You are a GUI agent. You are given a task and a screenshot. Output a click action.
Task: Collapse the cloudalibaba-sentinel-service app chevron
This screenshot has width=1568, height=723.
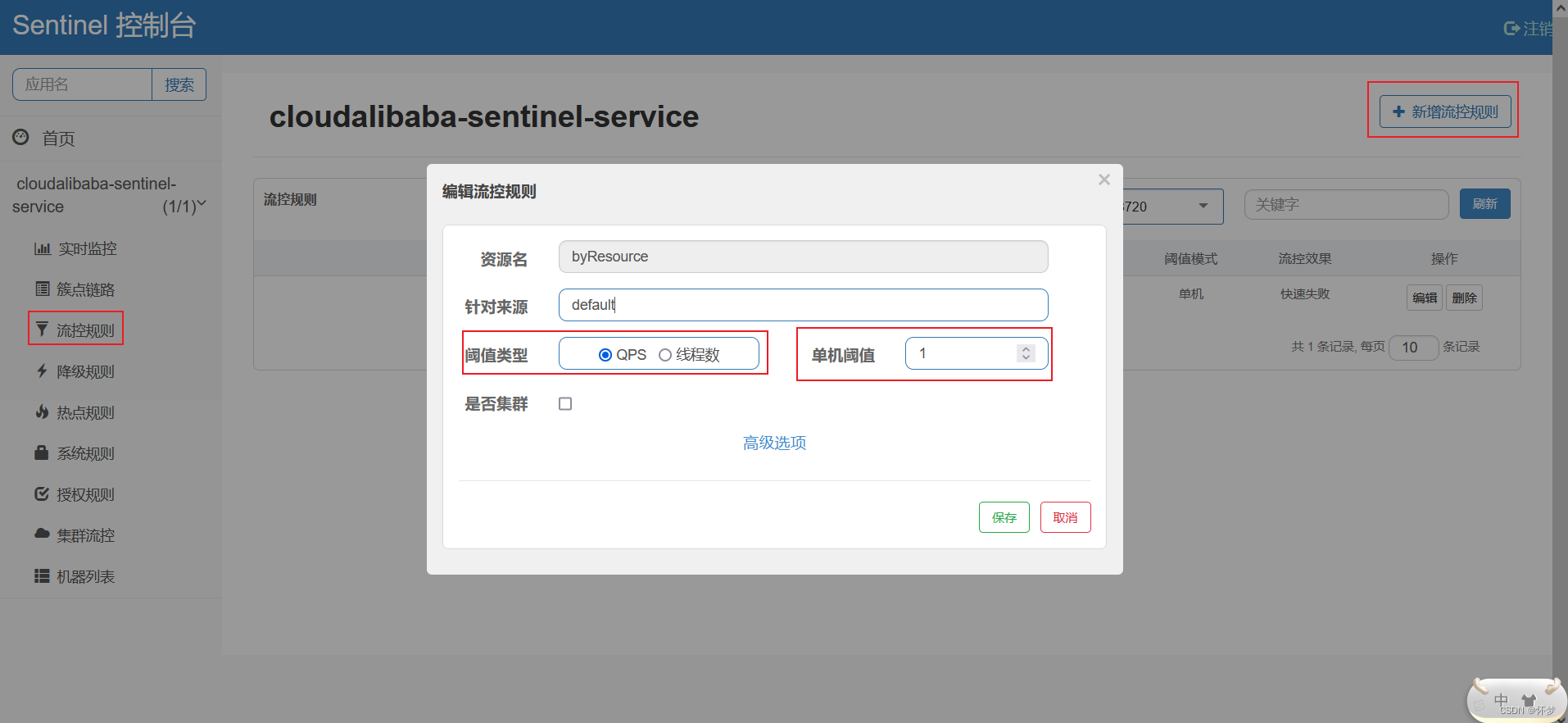click(x=202, y=203)
